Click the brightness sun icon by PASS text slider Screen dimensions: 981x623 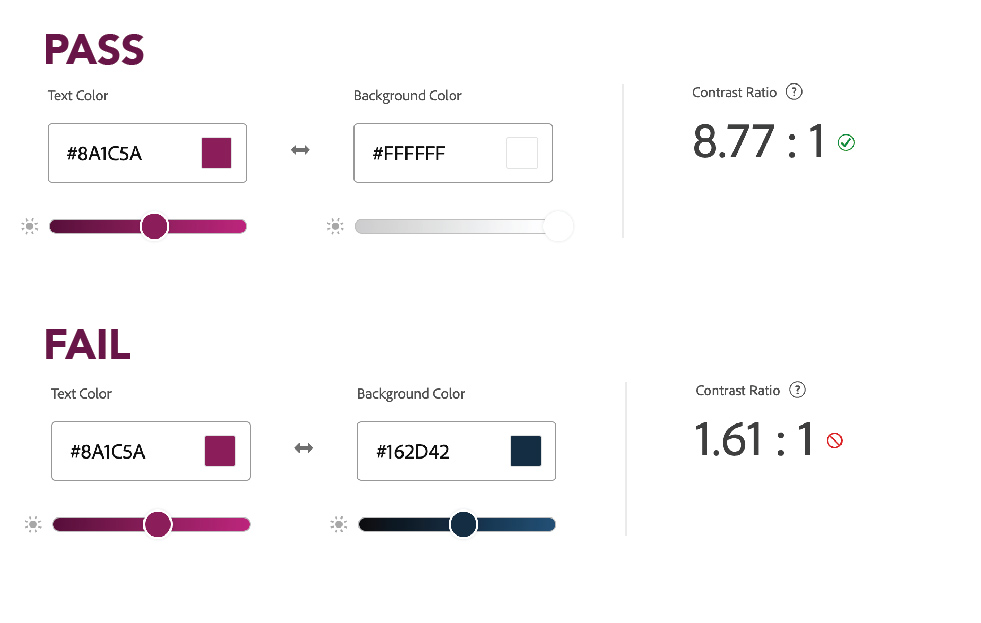(30, 227)
